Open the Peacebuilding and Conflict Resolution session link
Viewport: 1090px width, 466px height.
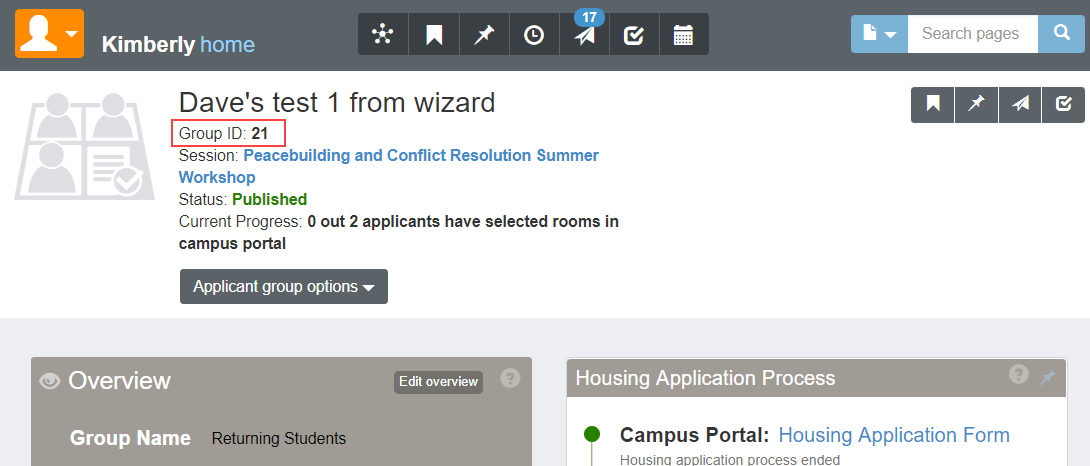click(x=420, y=156)
